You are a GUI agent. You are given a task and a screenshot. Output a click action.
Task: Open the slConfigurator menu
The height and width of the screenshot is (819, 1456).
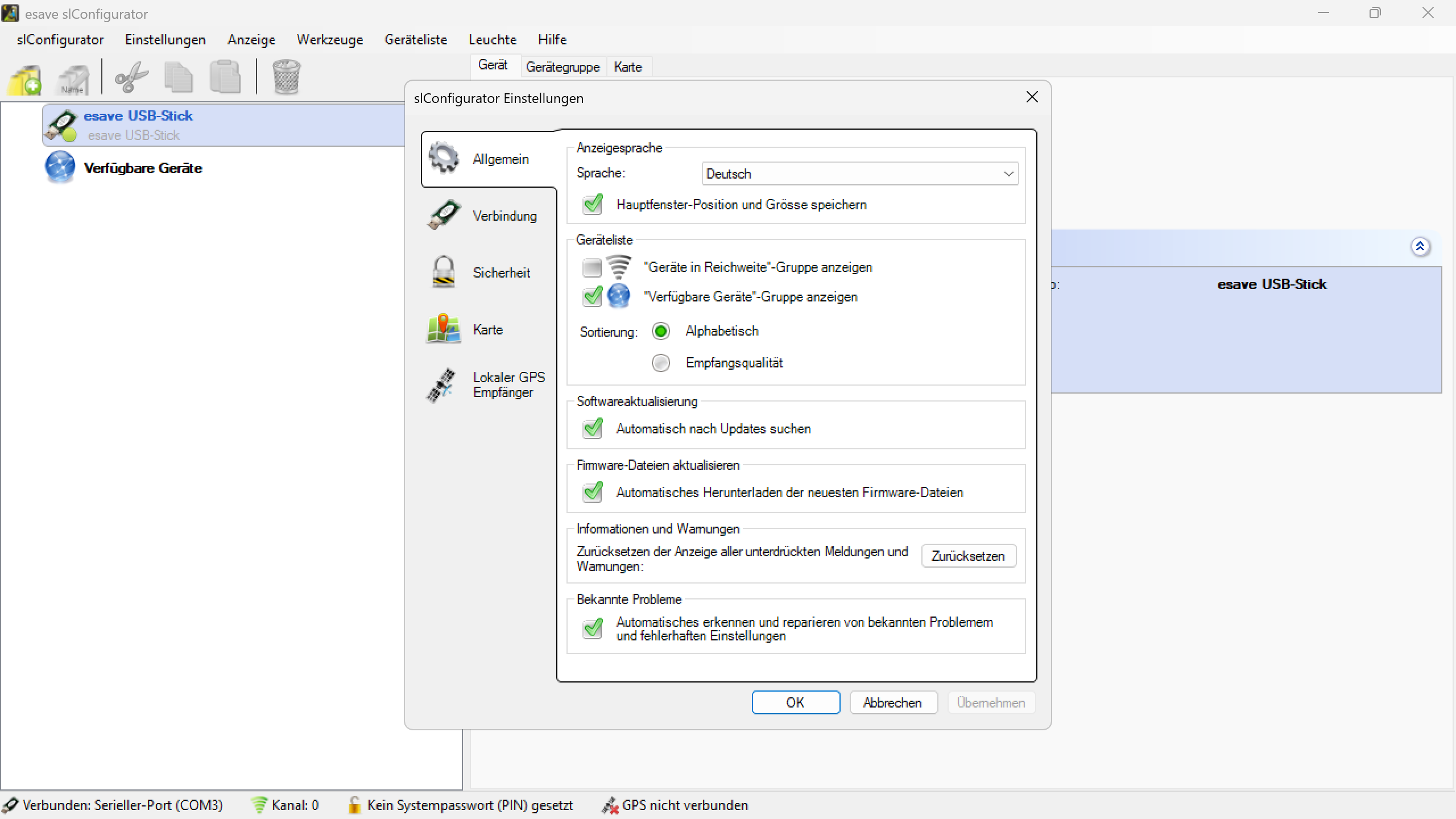(60, 40)
